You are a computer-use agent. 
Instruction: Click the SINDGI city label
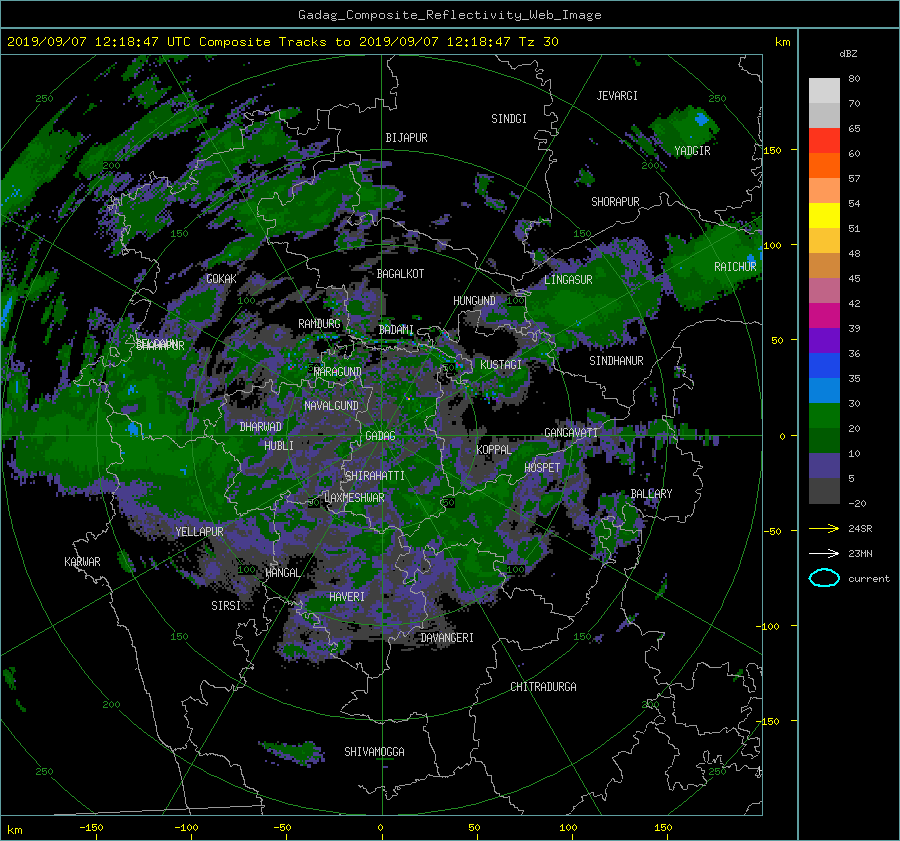(509, 119)
